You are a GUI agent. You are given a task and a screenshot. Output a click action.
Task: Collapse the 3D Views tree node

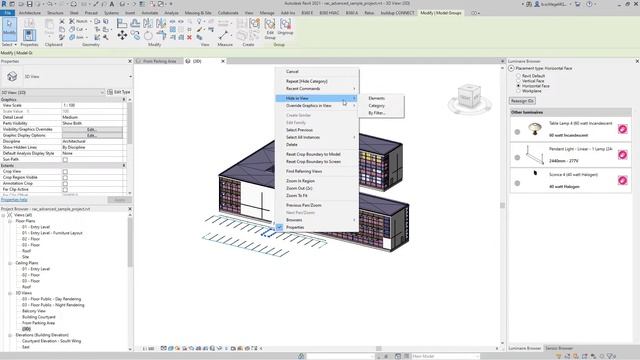tap(10, 293)
